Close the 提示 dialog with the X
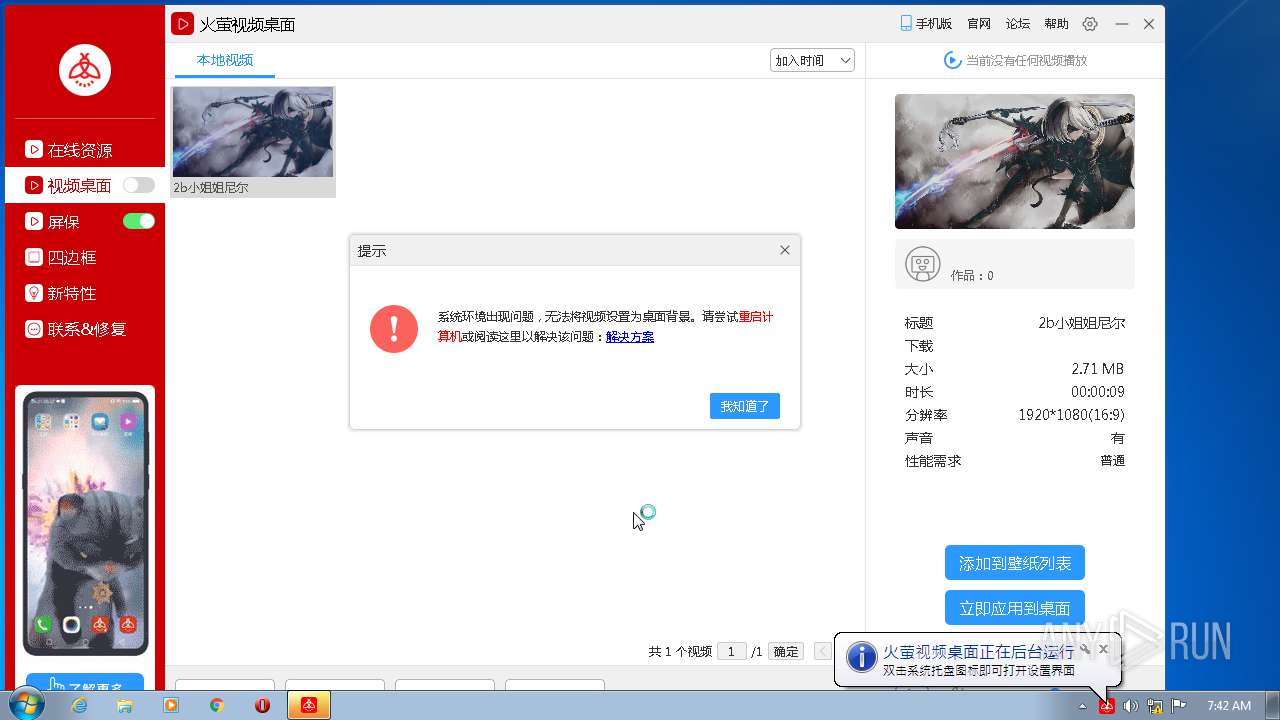Viewport: 1280px width, 720px height. [x=785, y=250]
